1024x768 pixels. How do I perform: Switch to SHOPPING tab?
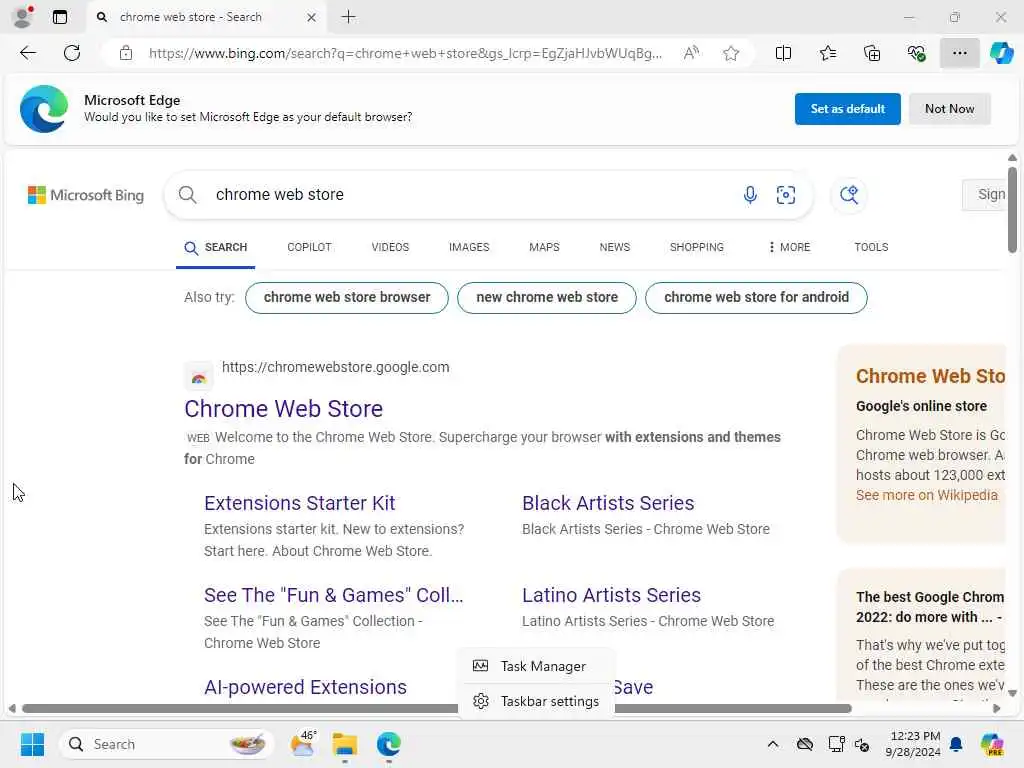point(696,248)
